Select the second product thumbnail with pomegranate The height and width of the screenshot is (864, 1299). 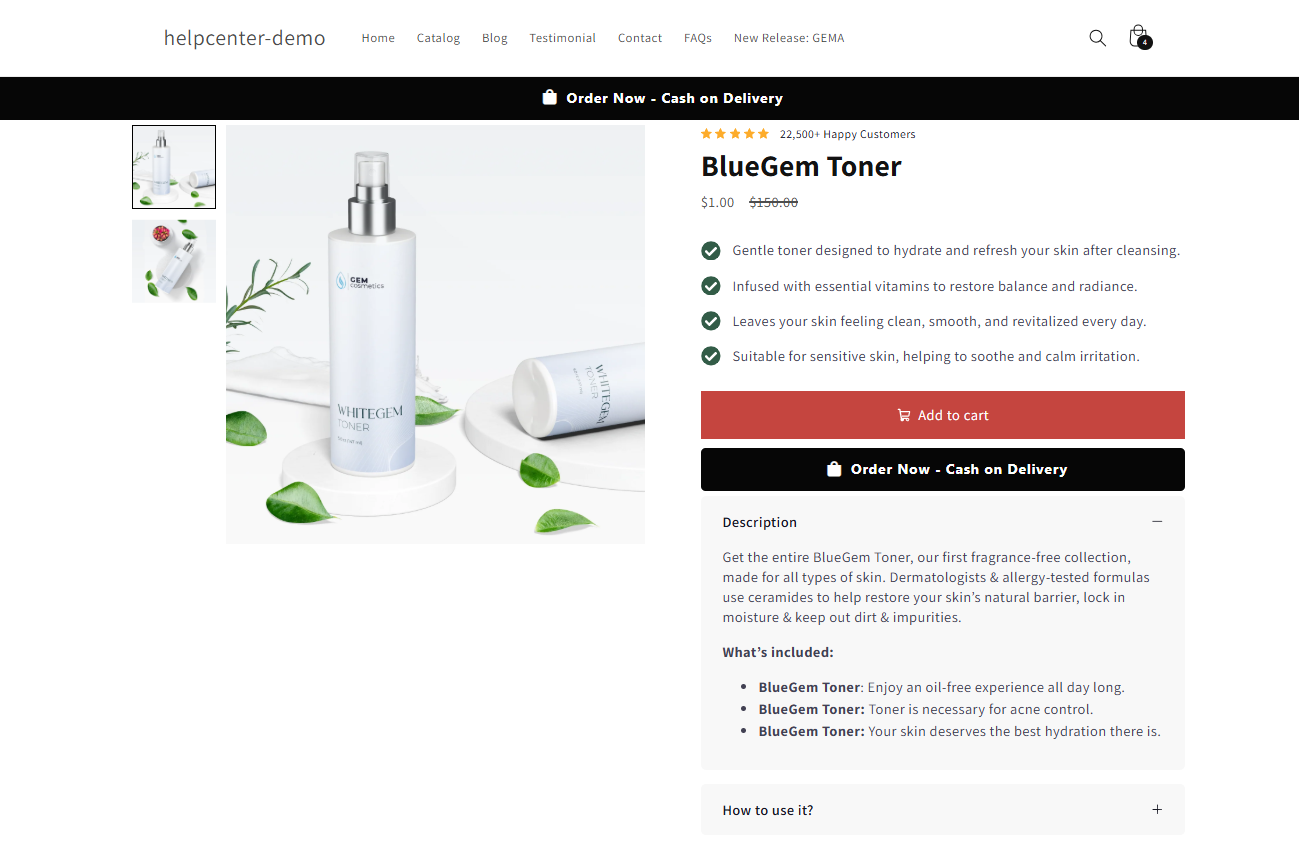tap(174, 261)
